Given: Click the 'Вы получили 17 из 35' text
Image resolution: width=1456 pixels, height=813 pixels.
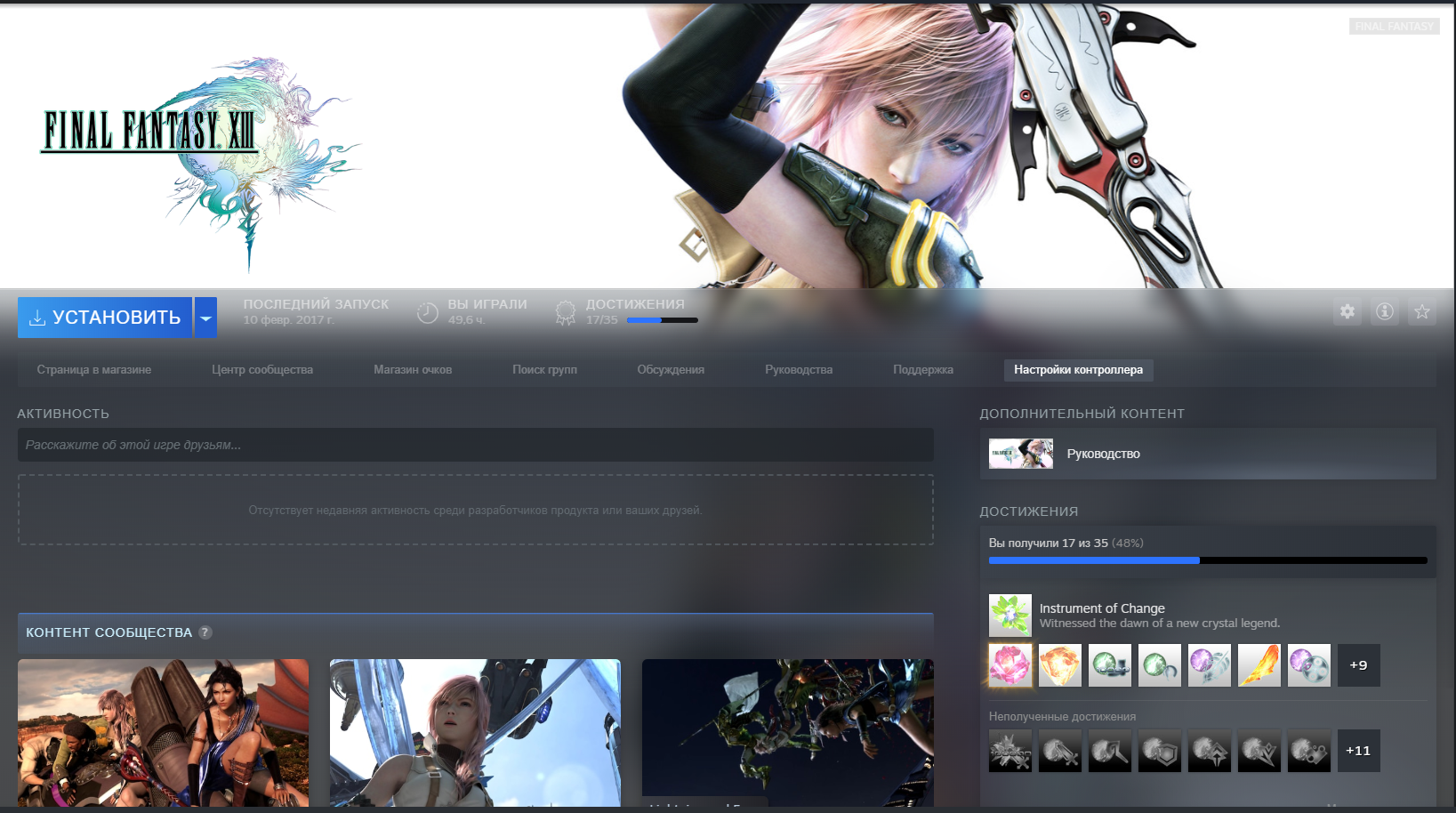Looking at the screenshot, I should pos(1049,543).
